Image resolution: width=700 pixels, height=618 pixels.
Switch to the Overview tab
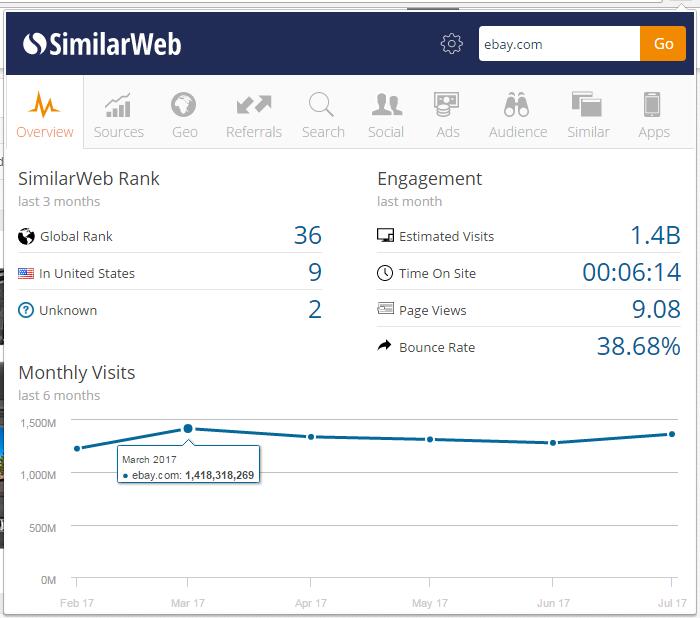pos(45,115)
